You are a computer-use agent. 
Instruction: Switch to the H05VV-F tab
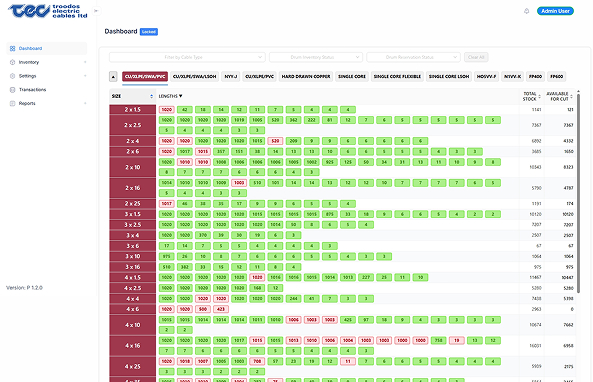click(486, 76)
